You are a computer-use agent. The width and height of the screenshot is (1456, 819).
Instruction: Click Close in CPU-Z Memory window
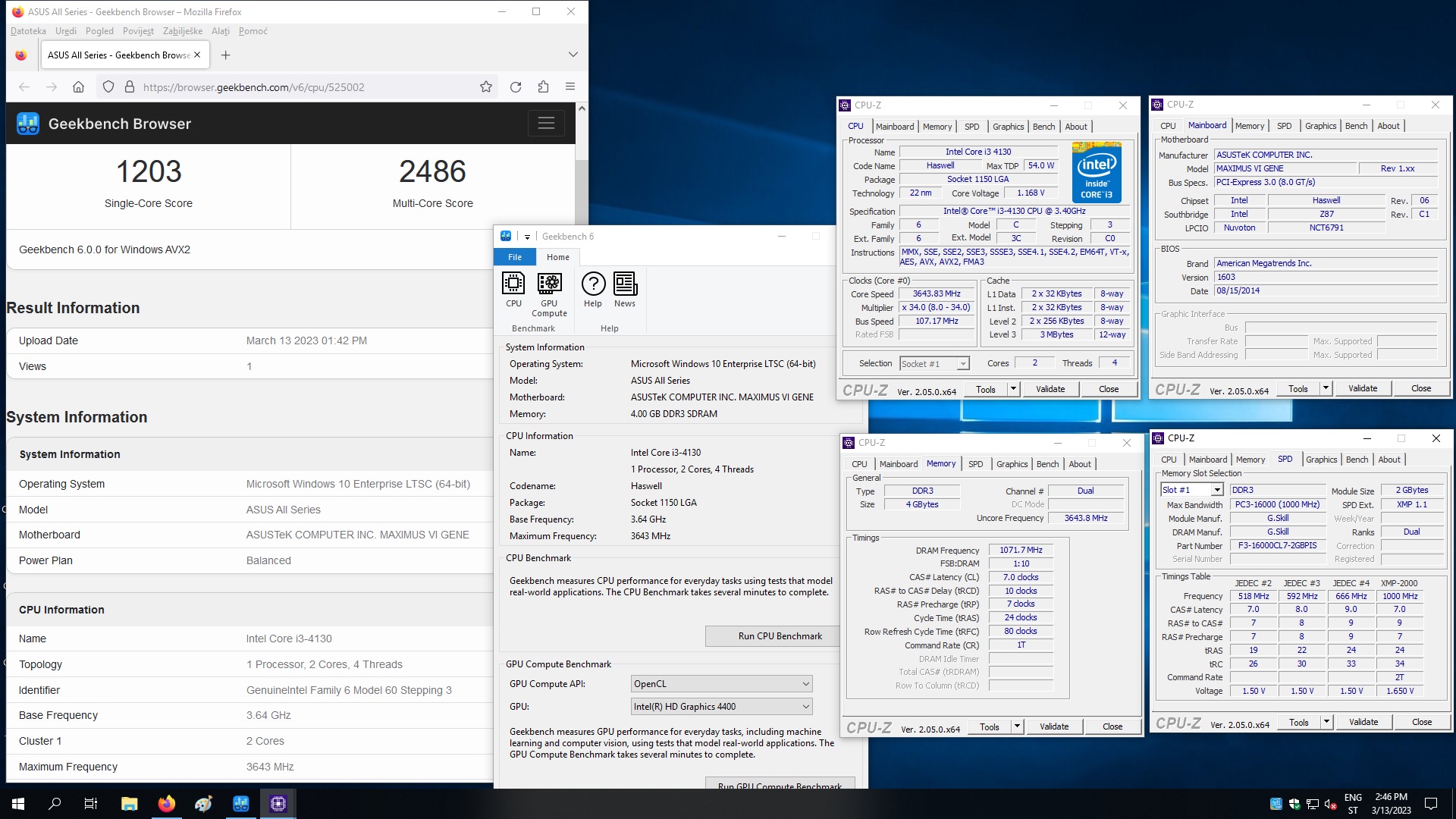coord(1112,726)
